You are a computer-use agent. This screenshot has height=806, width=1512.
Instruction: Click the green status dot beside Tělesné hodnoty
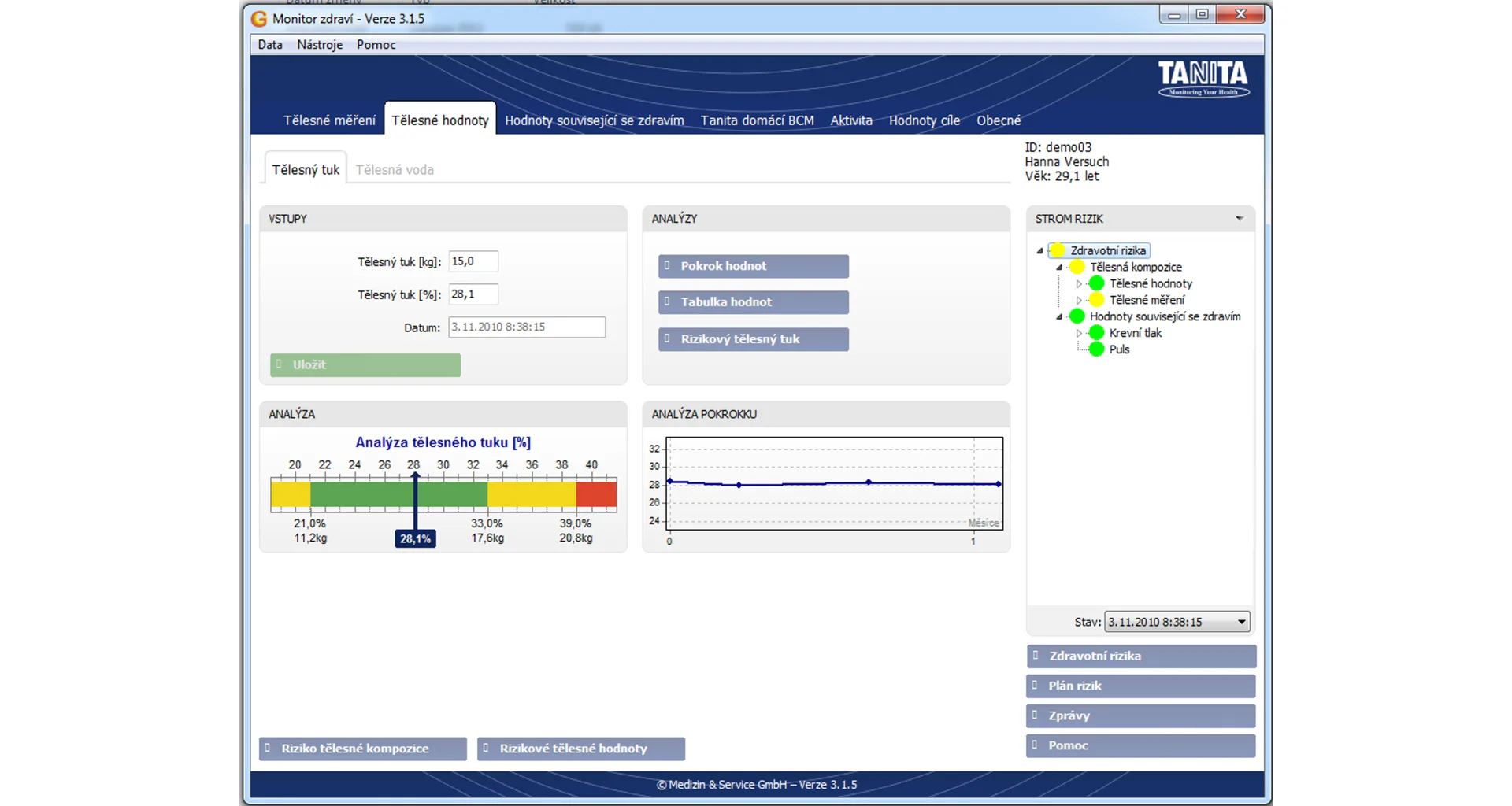pos(1096,283)
